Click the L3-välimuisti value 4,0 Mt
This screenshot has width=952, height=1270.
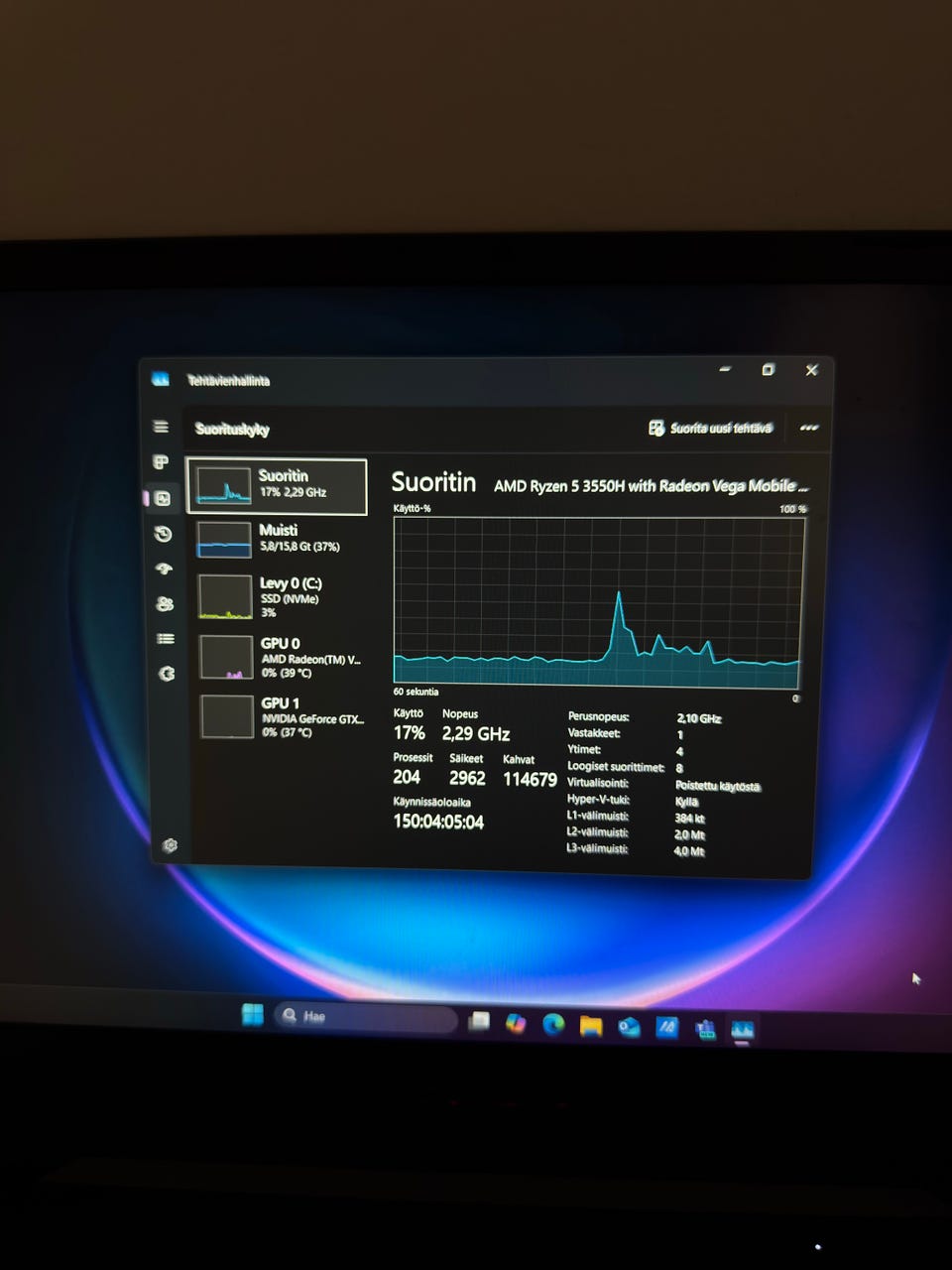coord(689,851)
